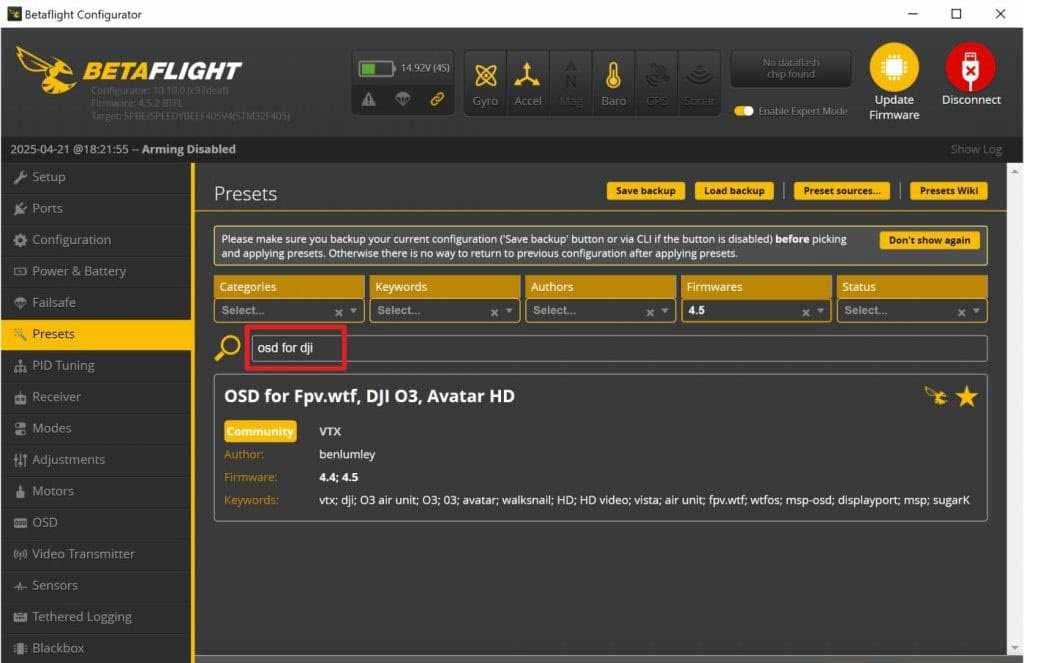Clear the Authors filter selection
Screen dimensions: 1037x663
point(650,312)
